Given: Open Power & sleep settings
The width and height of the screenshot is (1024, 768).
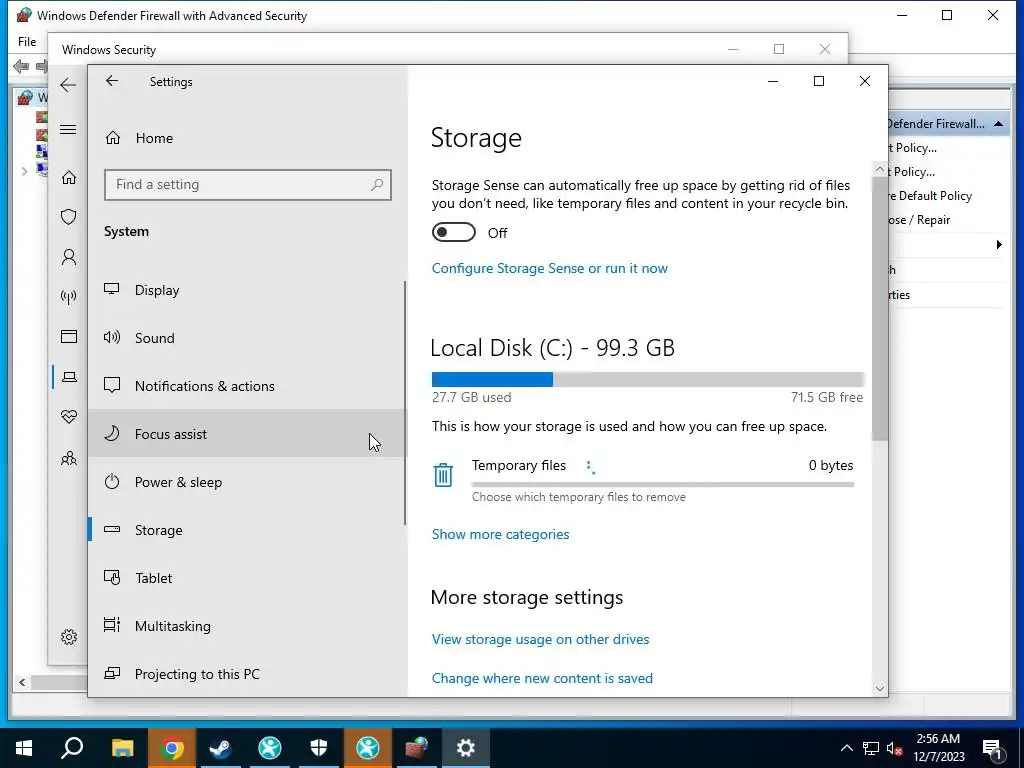Looking at the screenshot, I should (x=247, y=482).
